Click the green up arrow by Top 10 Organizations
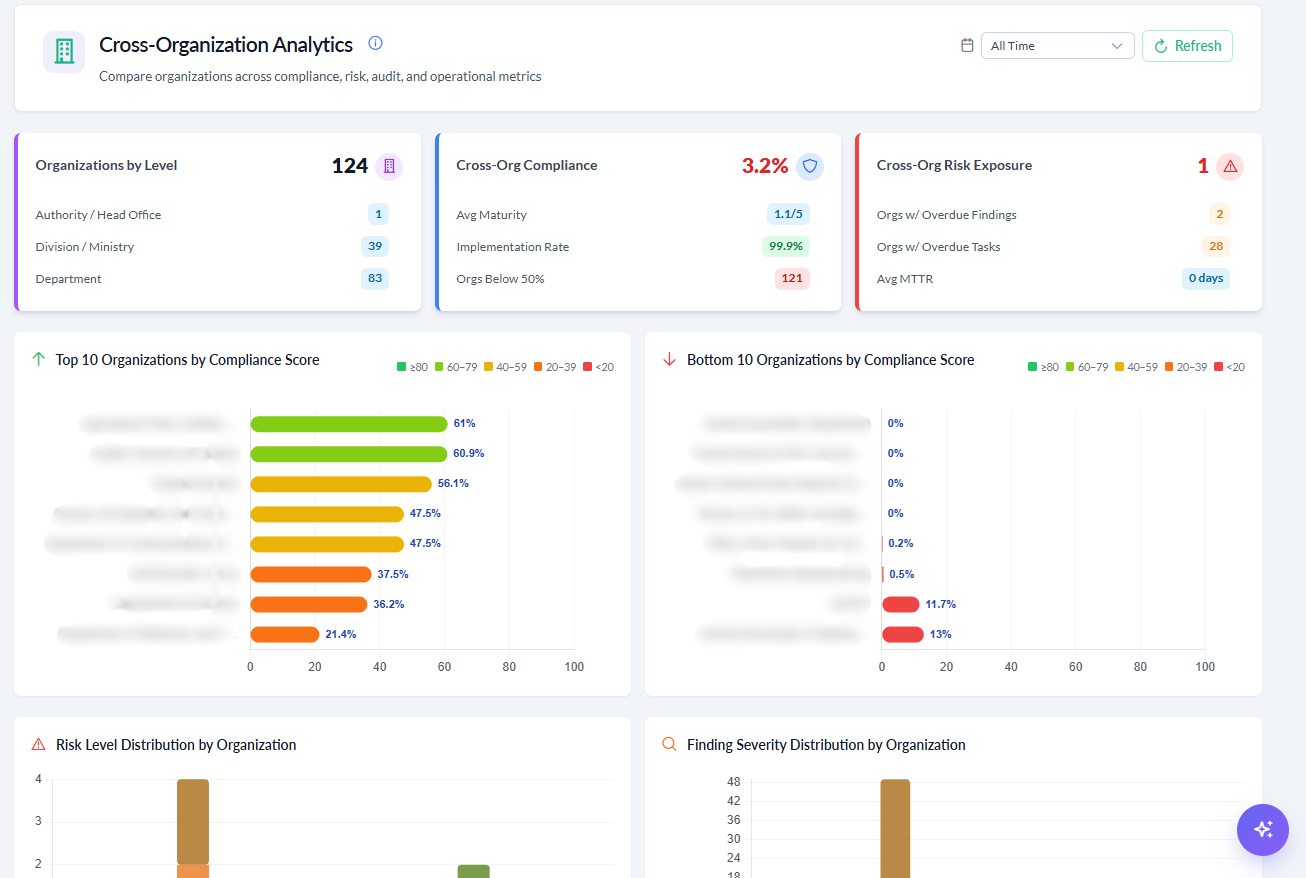Screen dimensions: 1306x878 click(39, 359)
